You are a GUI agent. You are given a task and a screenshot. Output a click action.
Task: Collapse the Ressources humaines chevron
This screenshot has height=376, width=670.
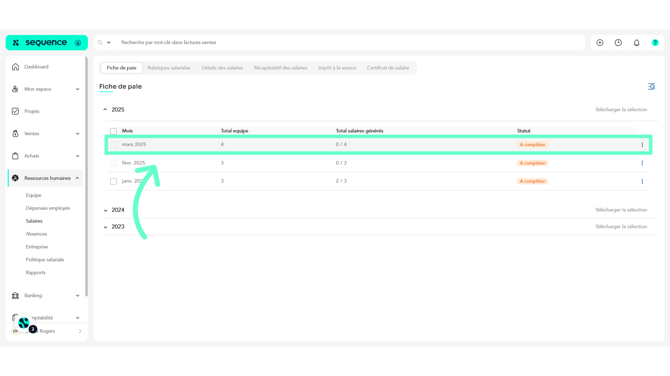[x=77, y=178]
